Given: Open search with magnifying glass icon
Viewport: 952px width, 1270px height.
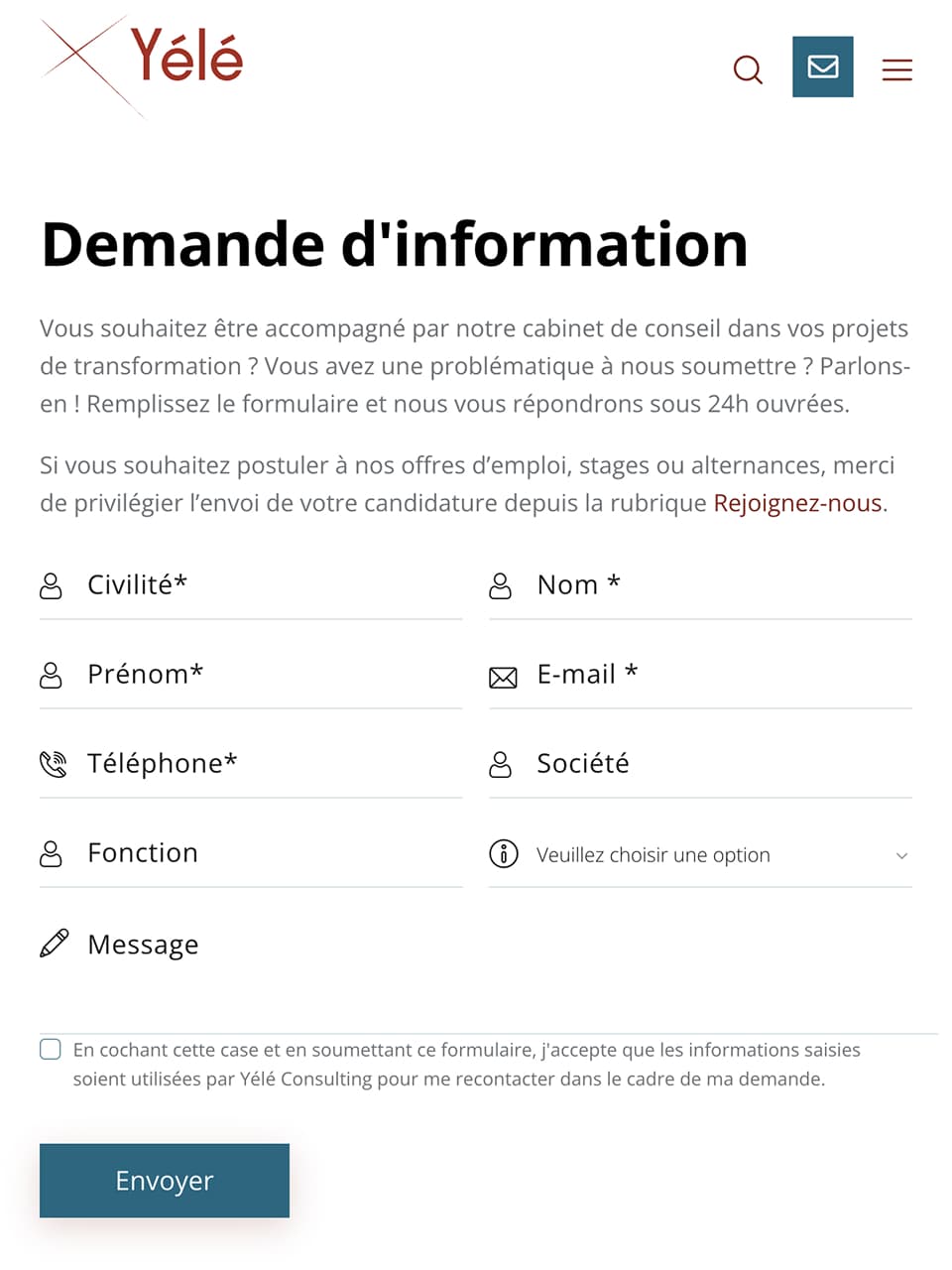Looking at the screenshot, I should click(748, 69).
